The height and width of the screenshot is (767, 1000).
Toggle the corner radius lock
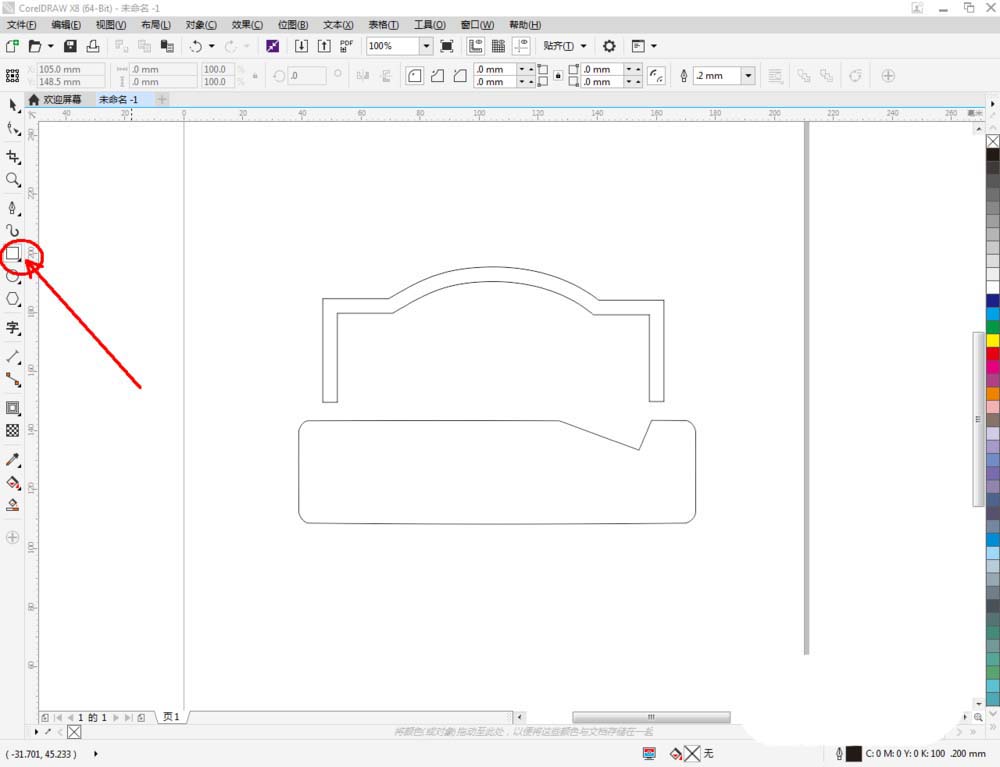558,75
